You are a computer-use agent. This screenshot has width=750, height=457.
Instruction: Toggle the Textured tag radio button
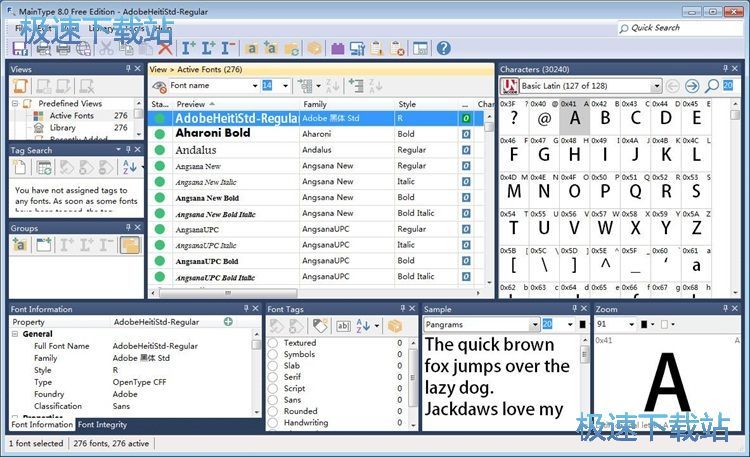(x=273, y=343)
